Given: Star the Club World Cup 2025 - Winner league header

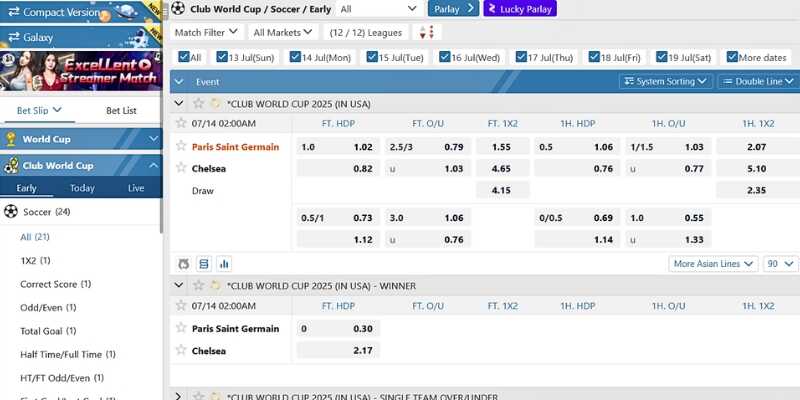Looking at the screenshot, I should pyautogui.click(x=198, y=286).
